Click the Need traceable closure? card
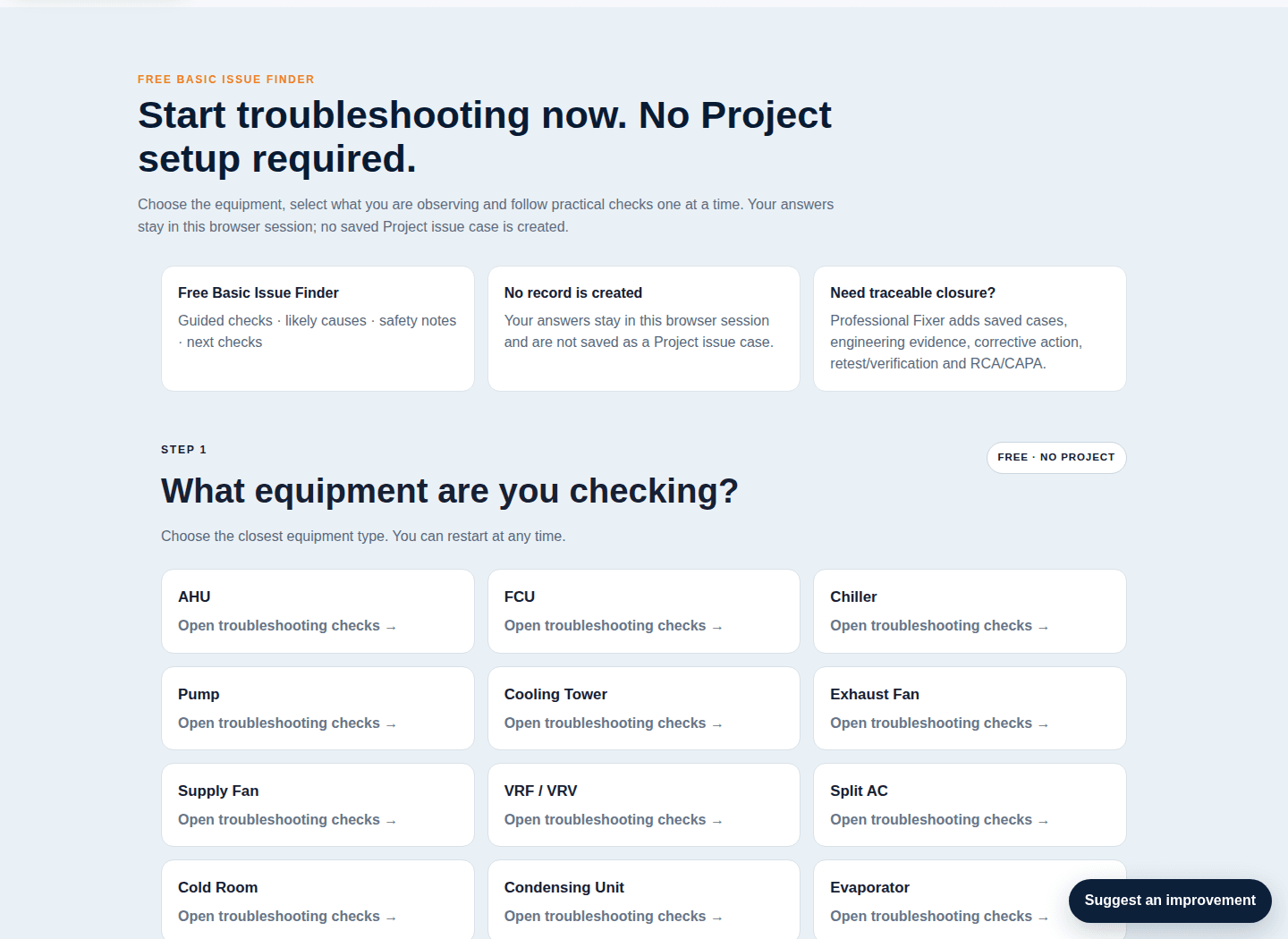 click(x=970, y=328)
